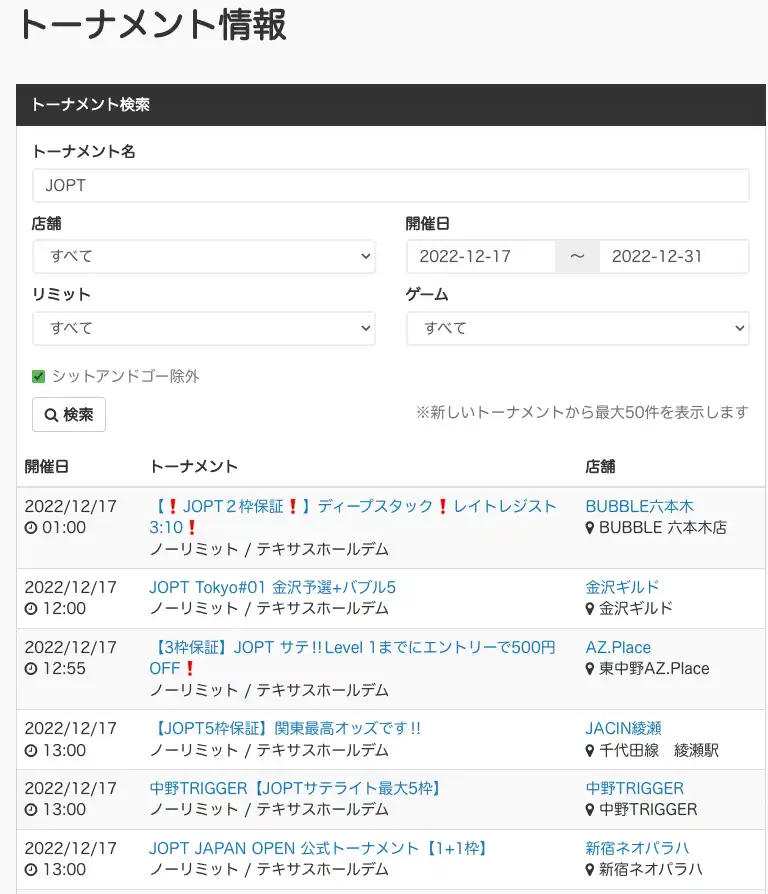
Task: Click the note ※新しいトーナメントから最大50件を表示します
Action: click(x=582, y=412)
